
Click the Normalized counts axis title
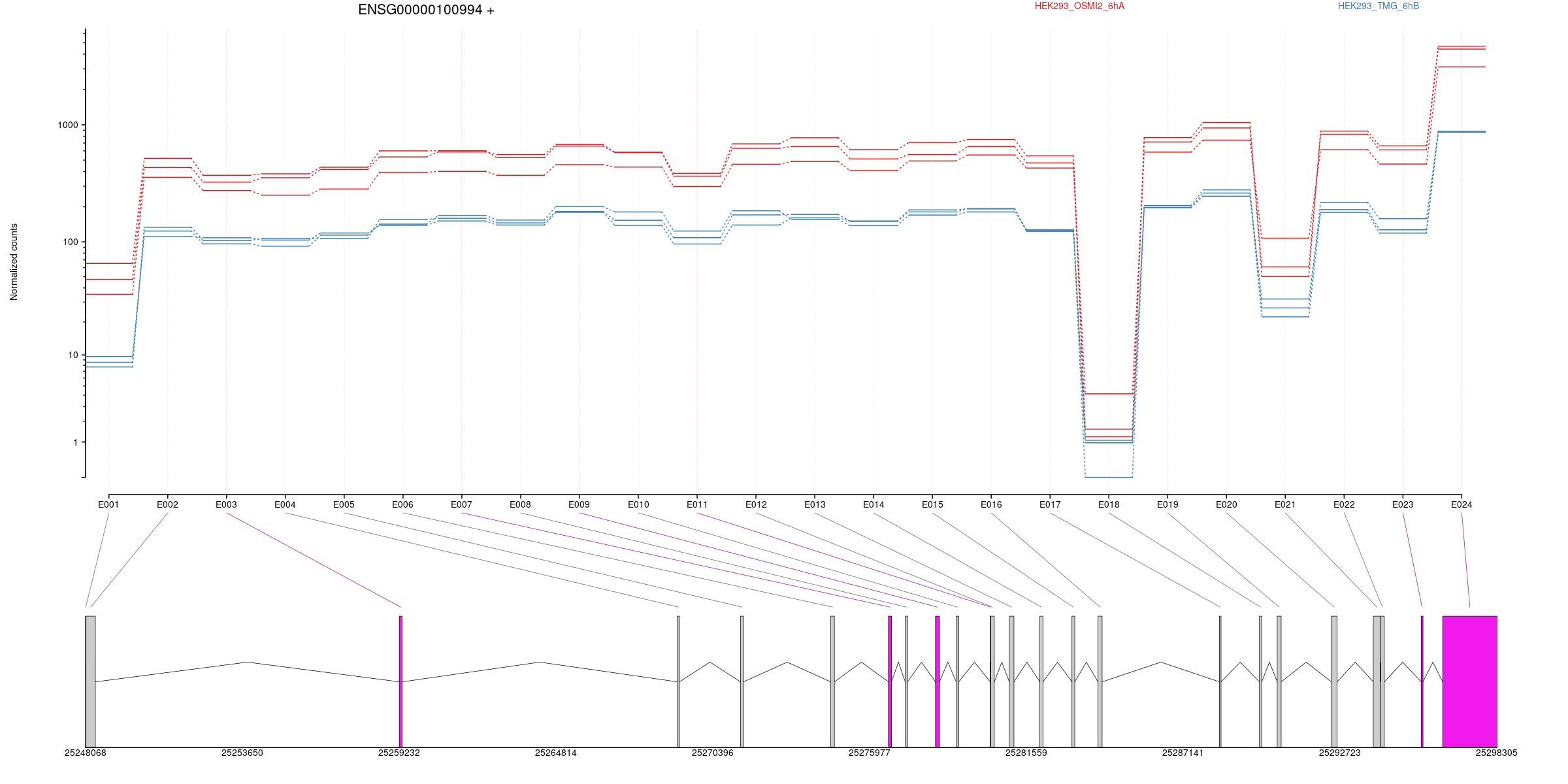coord(14,262)
